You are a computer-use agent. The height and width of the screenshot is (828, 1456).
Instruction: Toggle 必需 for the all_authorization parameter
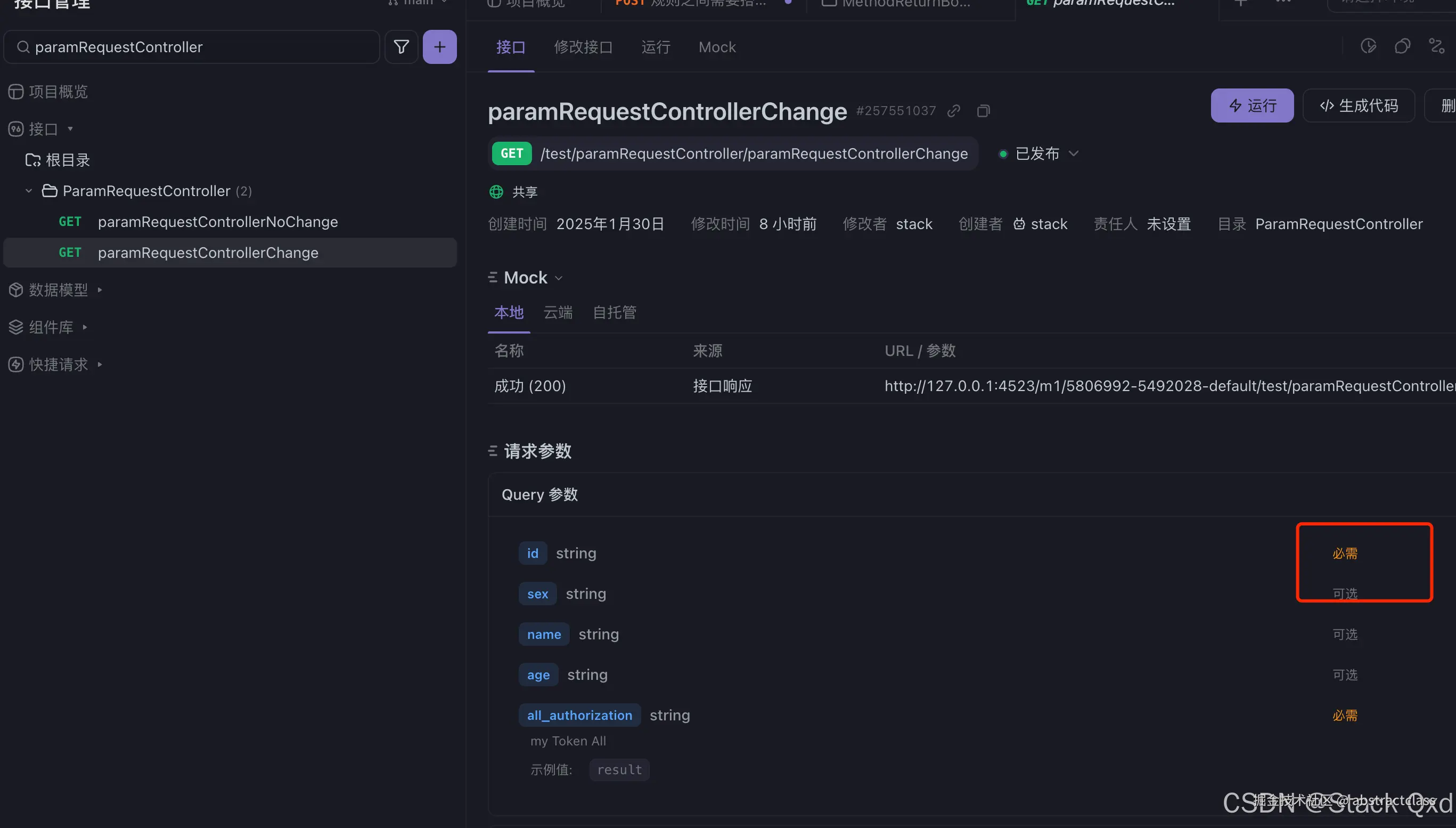tap(1345, 715)
